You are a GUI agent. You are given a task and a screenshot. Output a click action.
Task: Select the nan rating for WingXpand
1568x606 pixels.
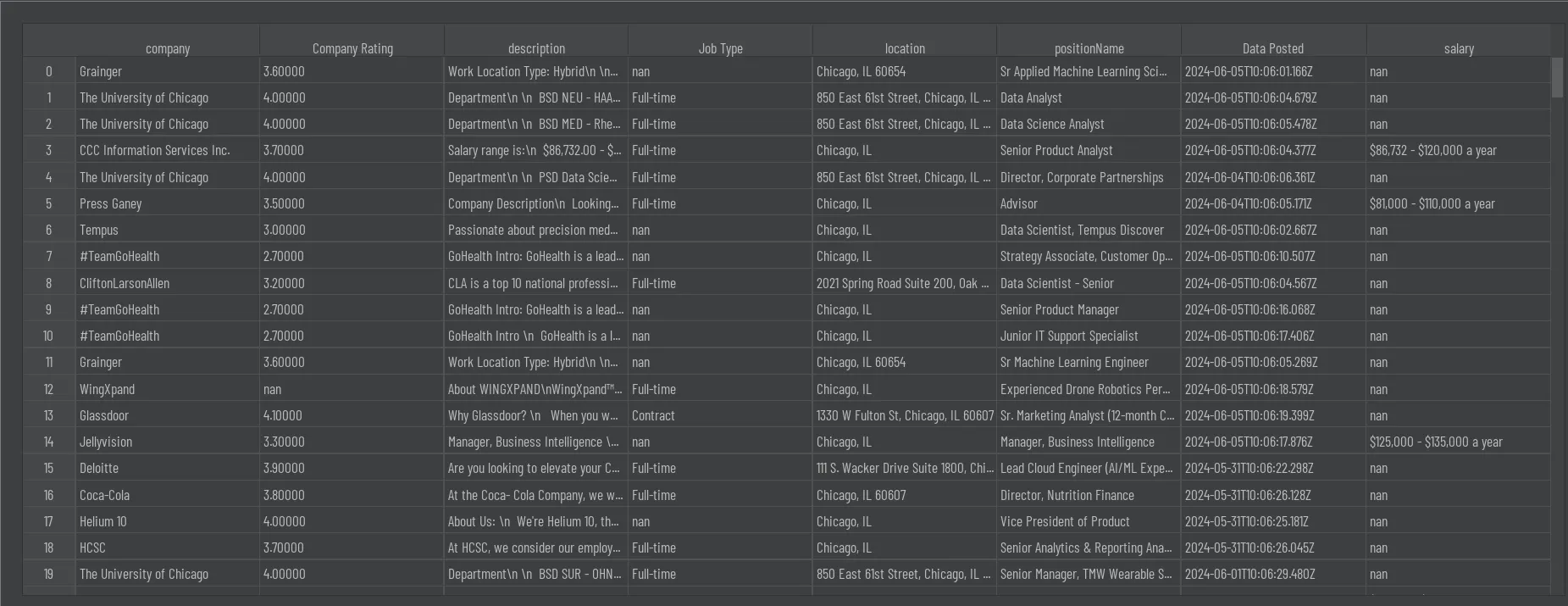[352, 389]
